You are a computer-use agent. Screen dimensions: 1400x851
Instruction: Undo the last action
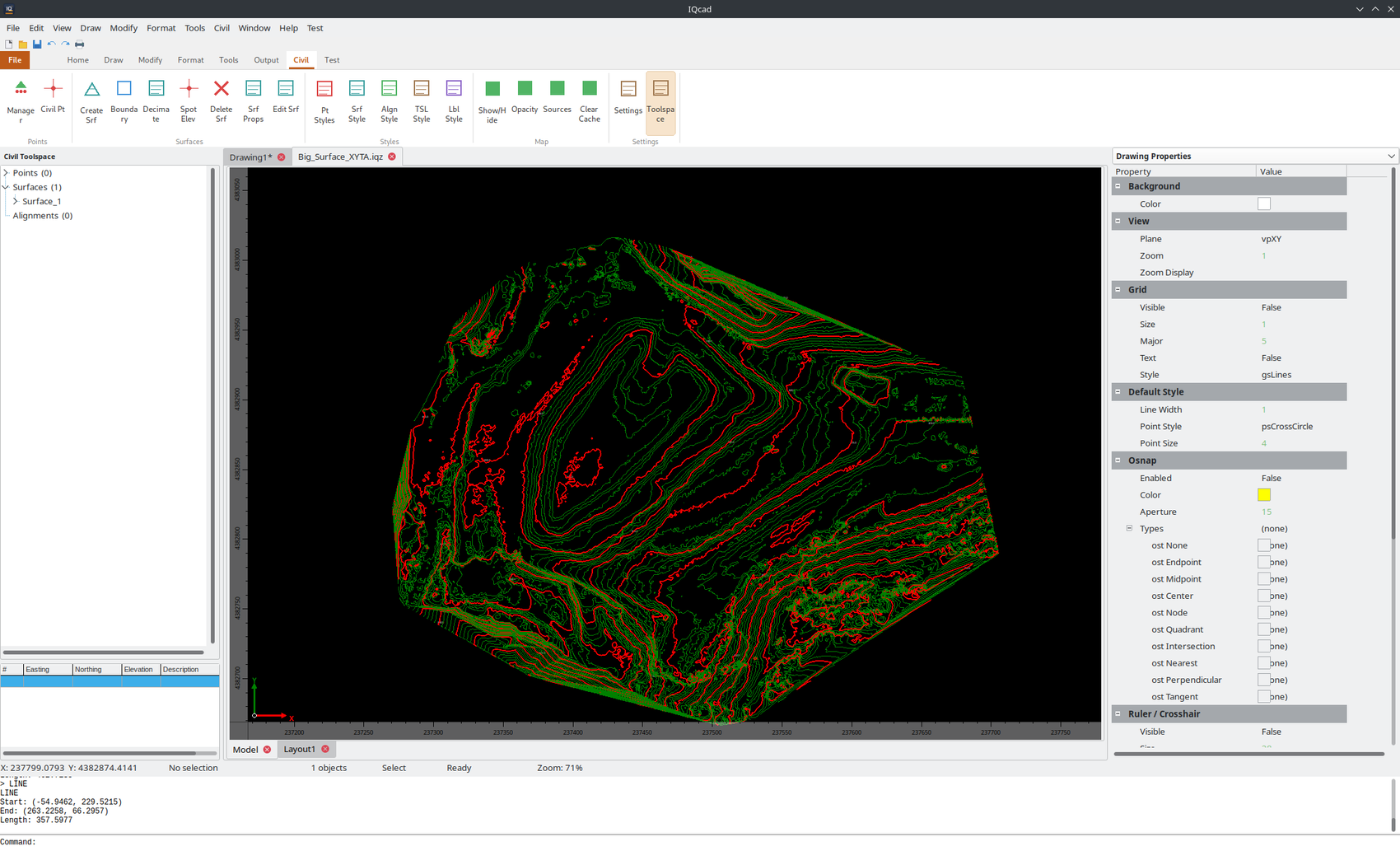51,44
